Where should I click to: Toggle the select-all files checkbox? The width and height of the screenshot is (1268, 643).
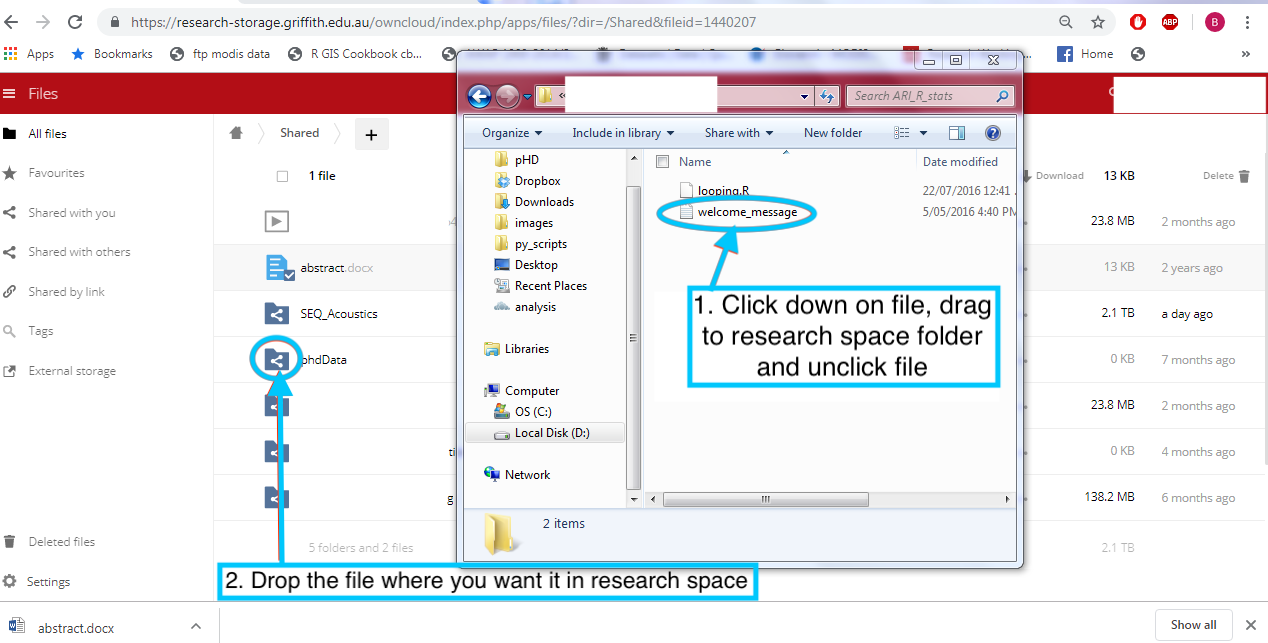[x=282, y=176]
